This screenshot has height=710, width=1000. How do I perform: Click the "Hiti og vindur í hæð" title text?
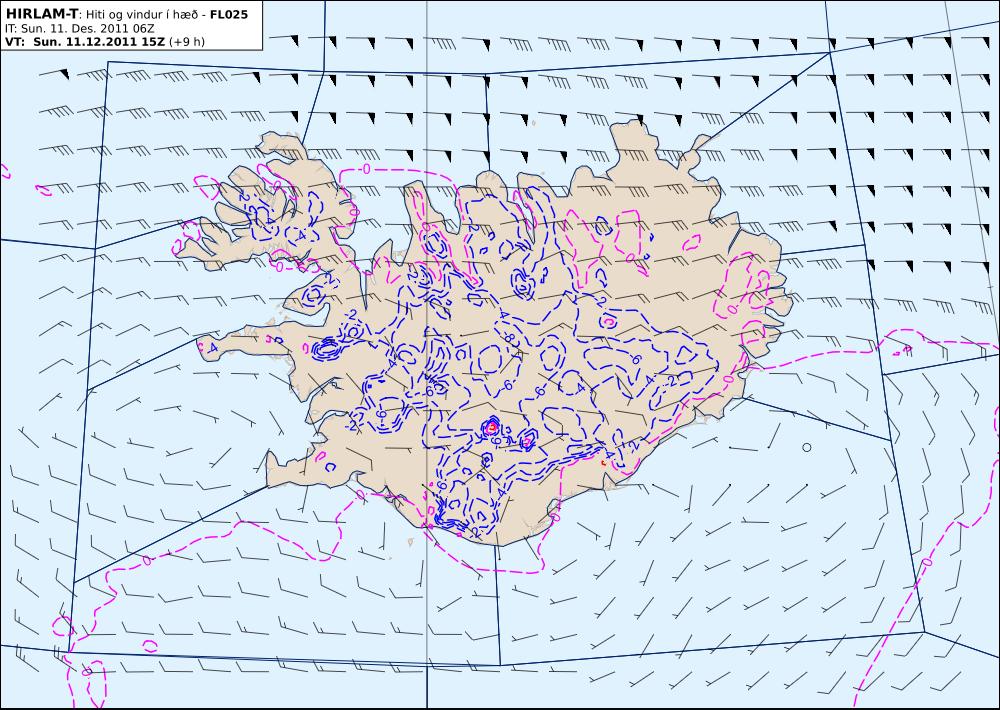coord(140,15)
